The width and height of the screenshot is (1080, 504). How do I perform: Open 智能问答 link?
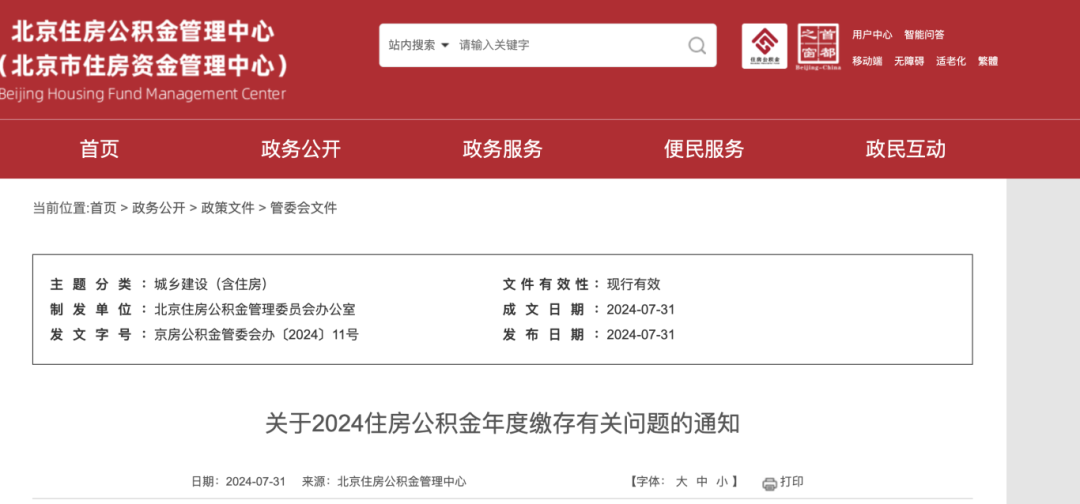coord(924,34)
